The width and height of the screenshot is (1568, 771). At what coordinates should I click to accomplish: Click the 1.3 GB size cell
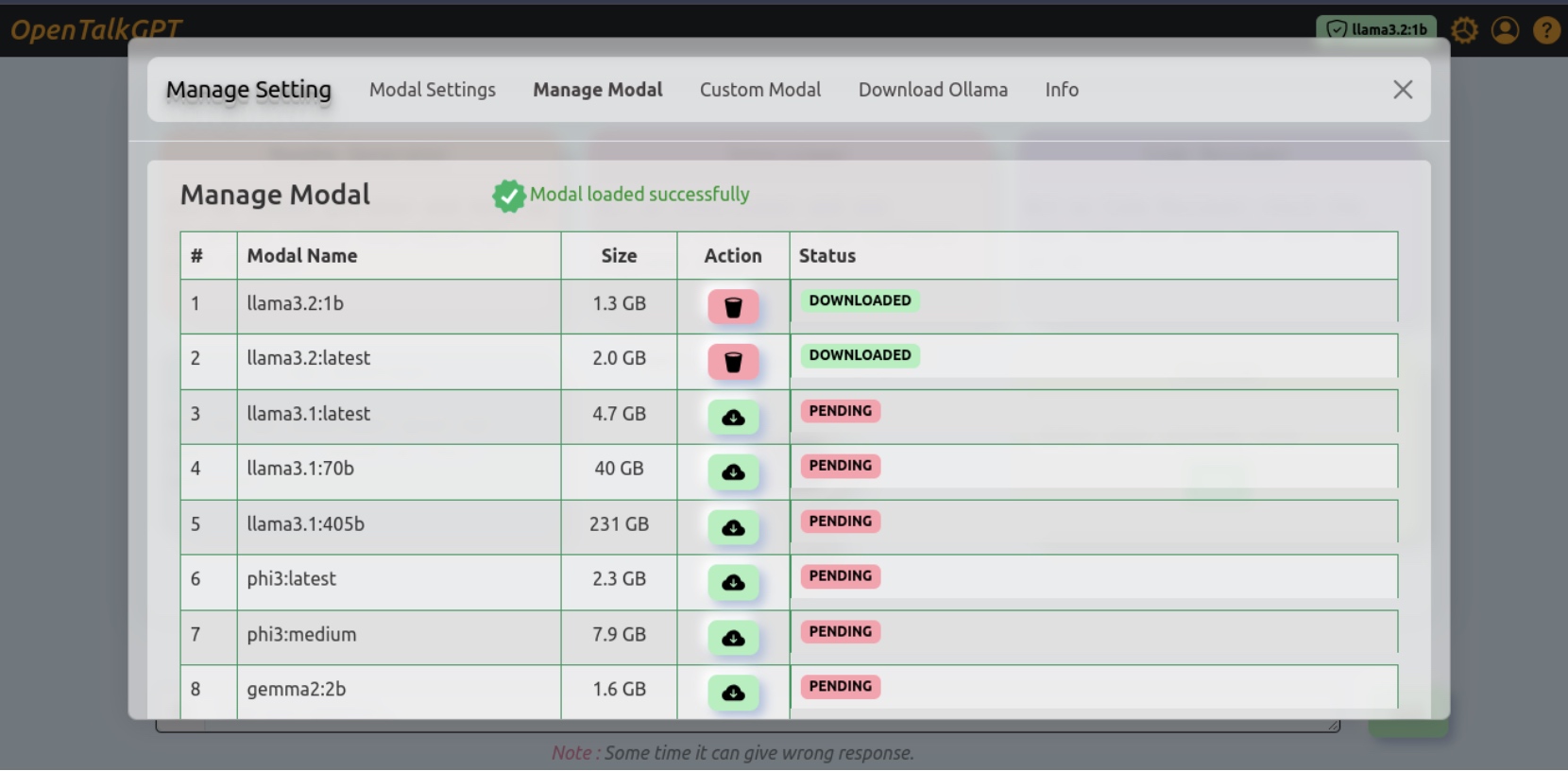point(619,306)
